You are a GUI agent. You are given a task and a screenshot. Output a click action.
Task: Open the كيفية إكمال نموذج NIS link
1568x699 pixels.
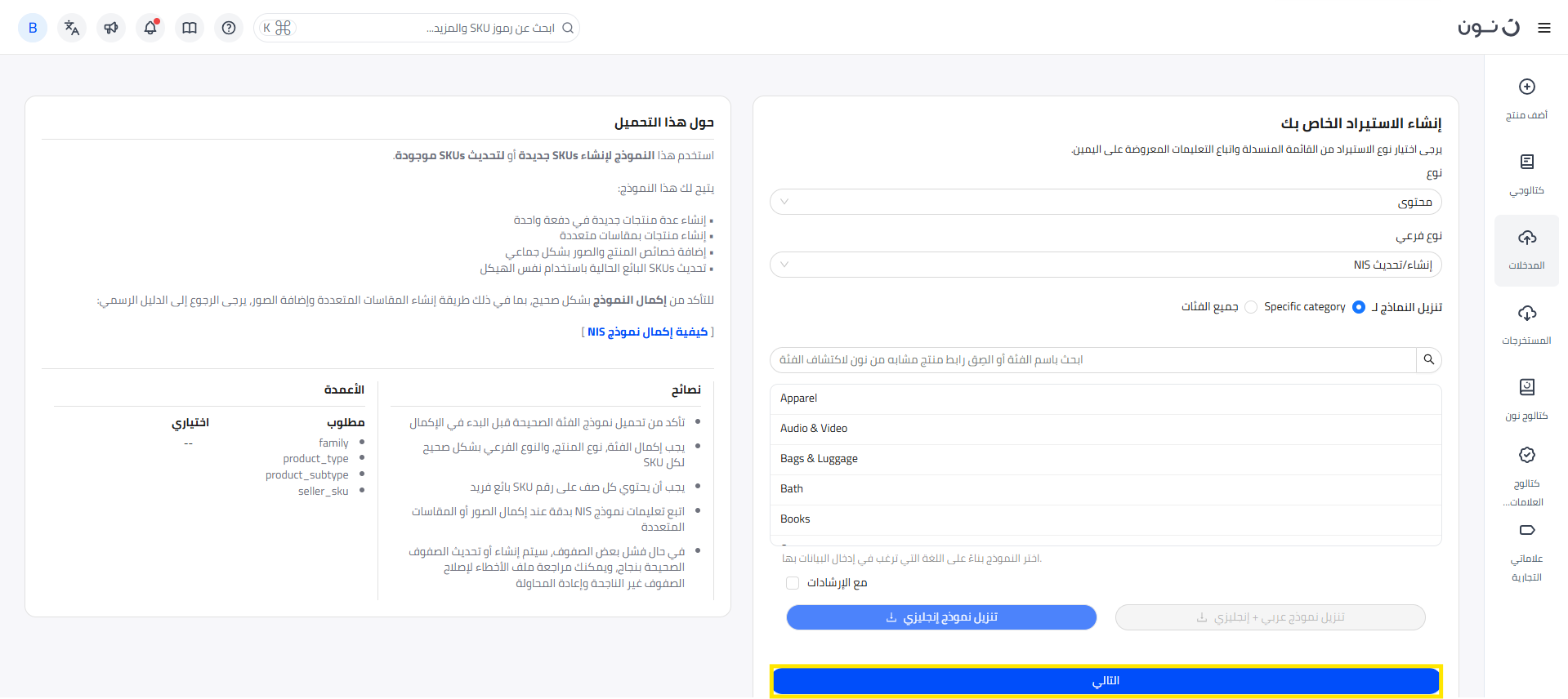(x=647, y=332)
